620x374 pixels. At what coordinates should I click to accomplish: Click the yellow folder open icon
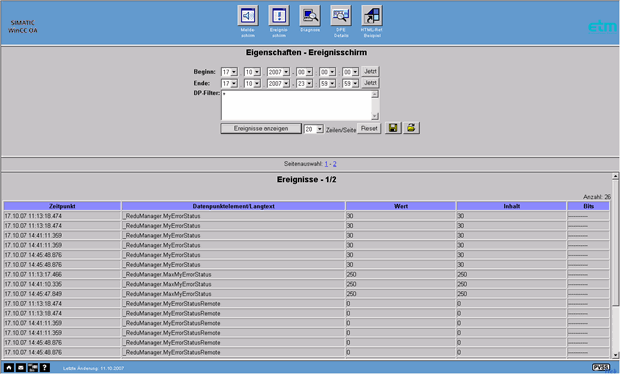[x=411, y=128]
